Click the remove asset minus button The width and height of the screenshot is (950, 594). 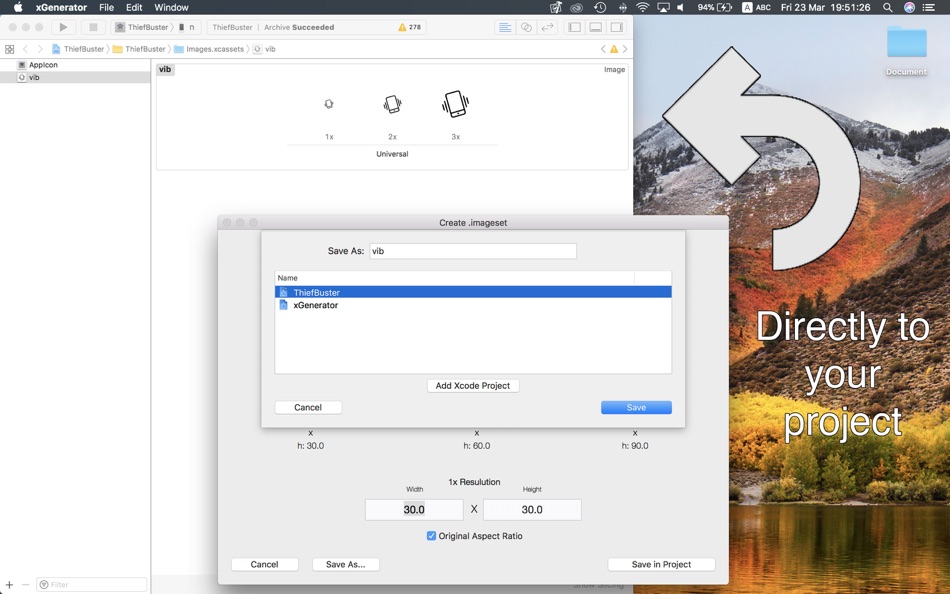25,584
